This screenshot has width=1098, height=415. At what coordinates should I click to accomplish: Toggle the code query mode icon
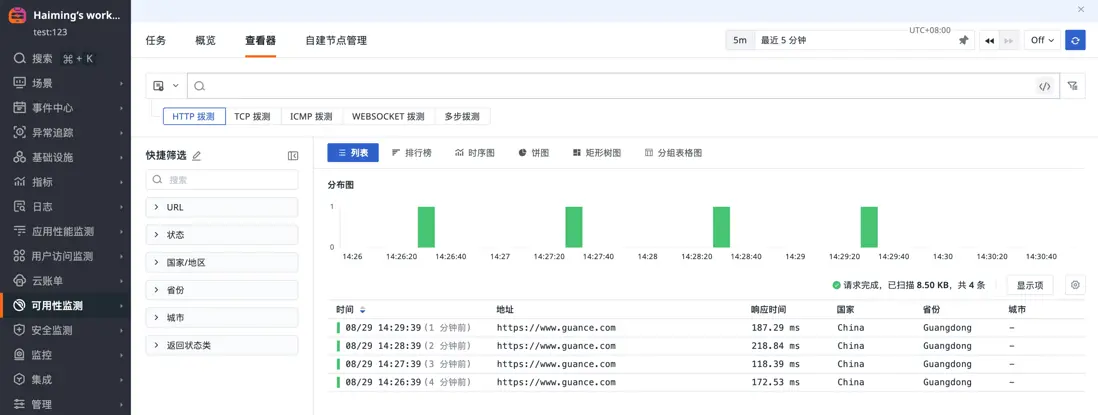point(1044,86)
